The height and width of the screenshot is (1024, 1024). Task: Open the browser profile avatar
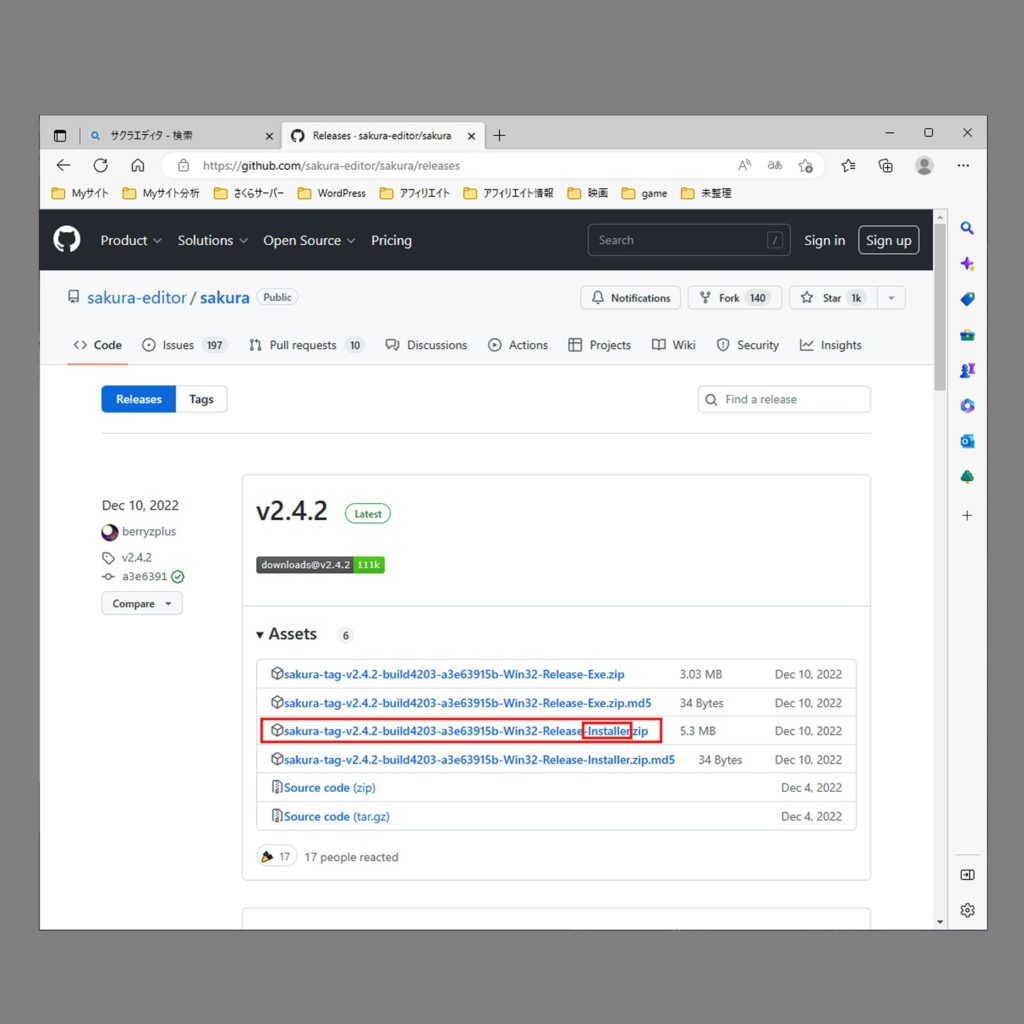coord(924,165)
